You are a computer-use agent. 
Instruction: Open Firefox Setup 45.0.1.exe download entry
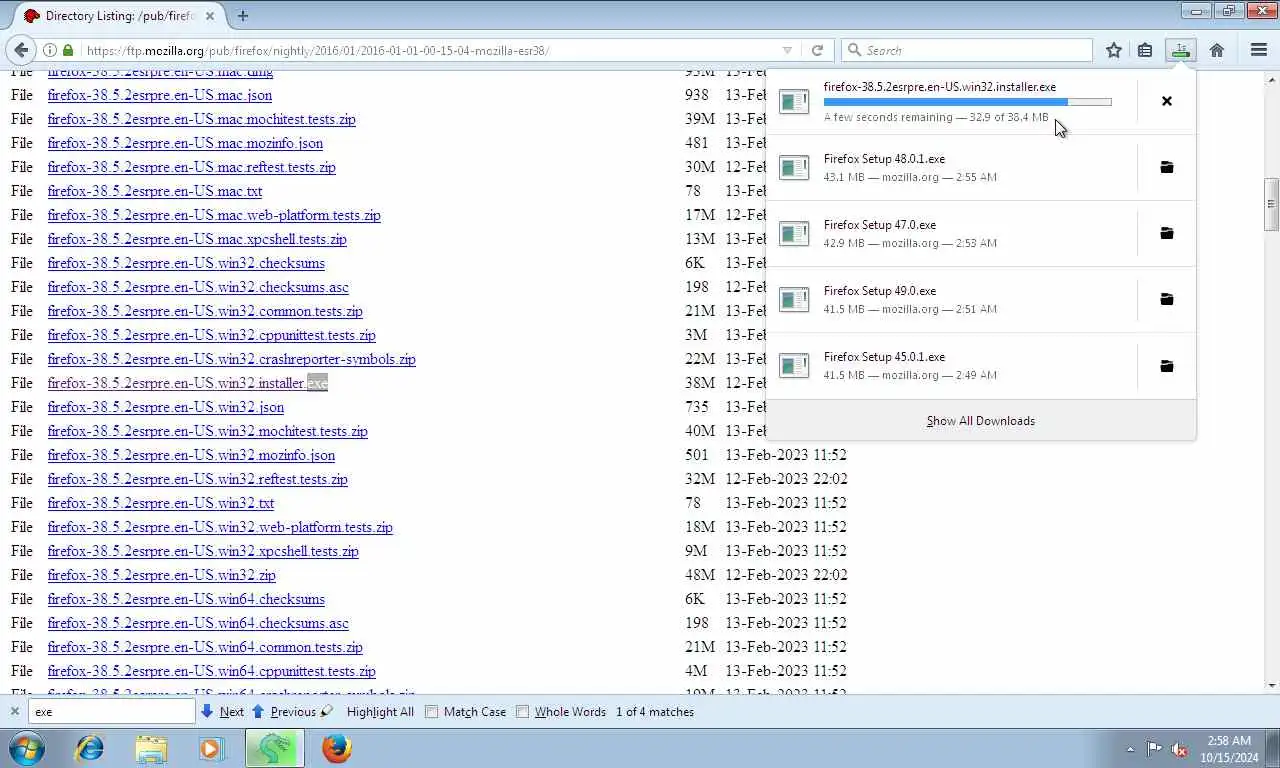951,366
